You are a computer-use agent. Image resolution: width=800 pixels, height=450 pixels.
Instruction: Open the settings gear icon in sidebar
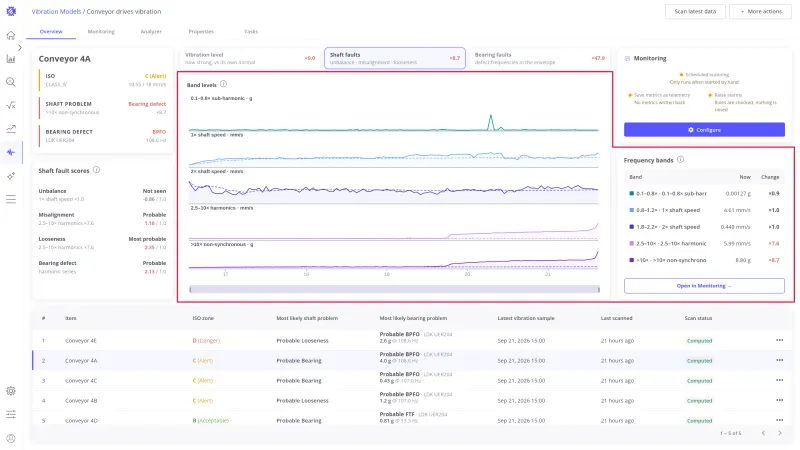click(11, 391)
